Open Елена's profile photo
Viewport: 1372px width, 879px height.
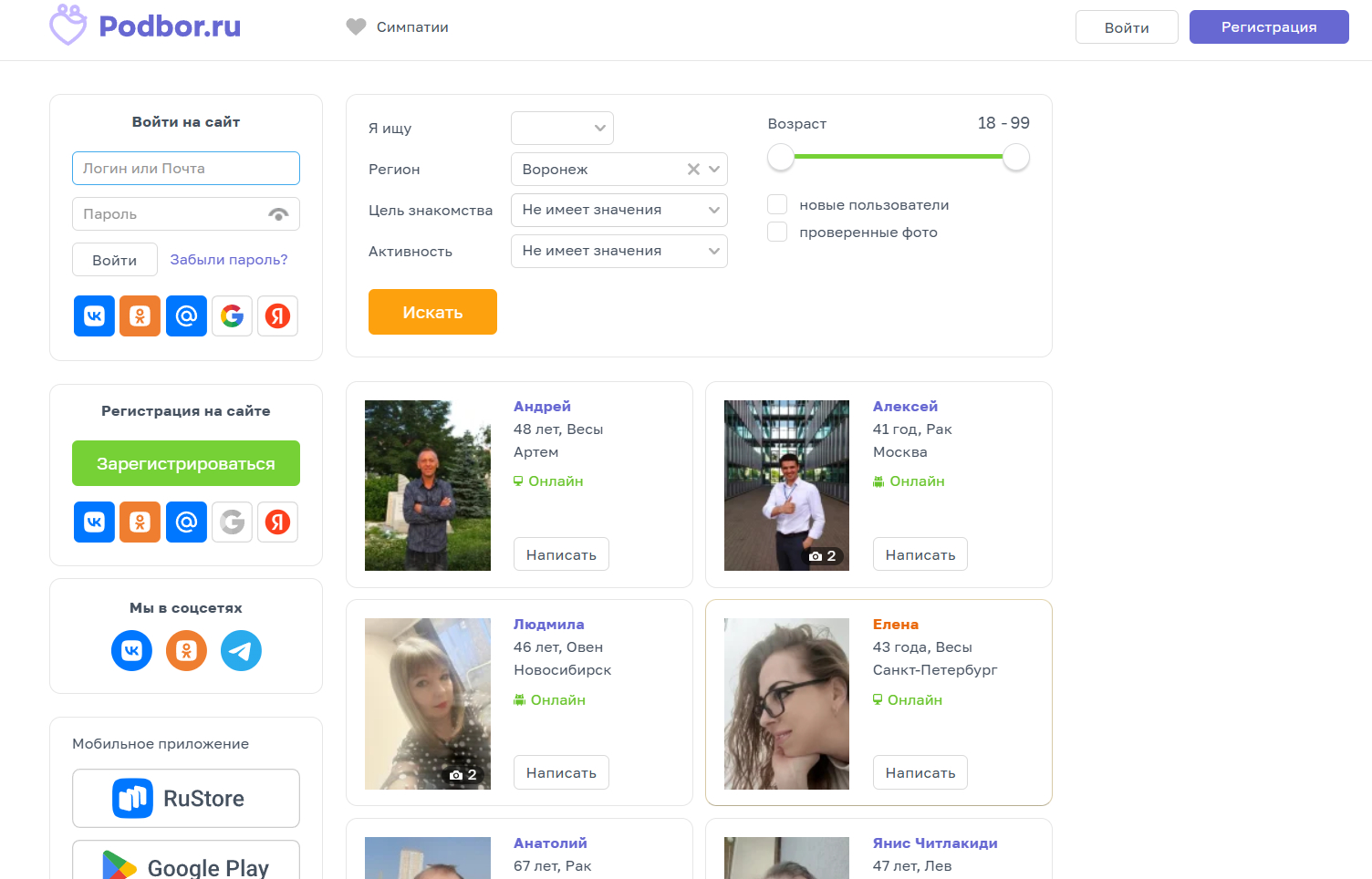pyautogui.click(x=786, y=704)
